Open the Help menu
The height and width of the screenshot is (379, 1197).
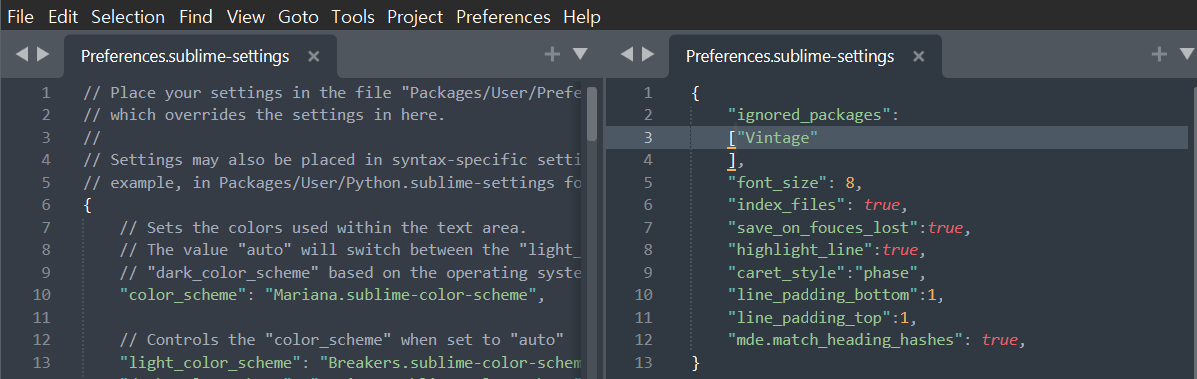[x=582, y=16]
